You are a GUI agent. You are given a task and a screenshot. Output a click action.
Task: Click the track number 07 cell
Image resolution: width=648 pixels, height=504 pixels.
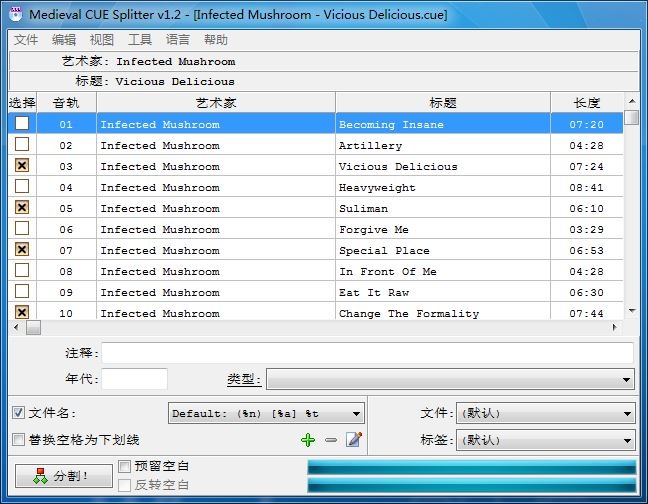coord(67,250)
